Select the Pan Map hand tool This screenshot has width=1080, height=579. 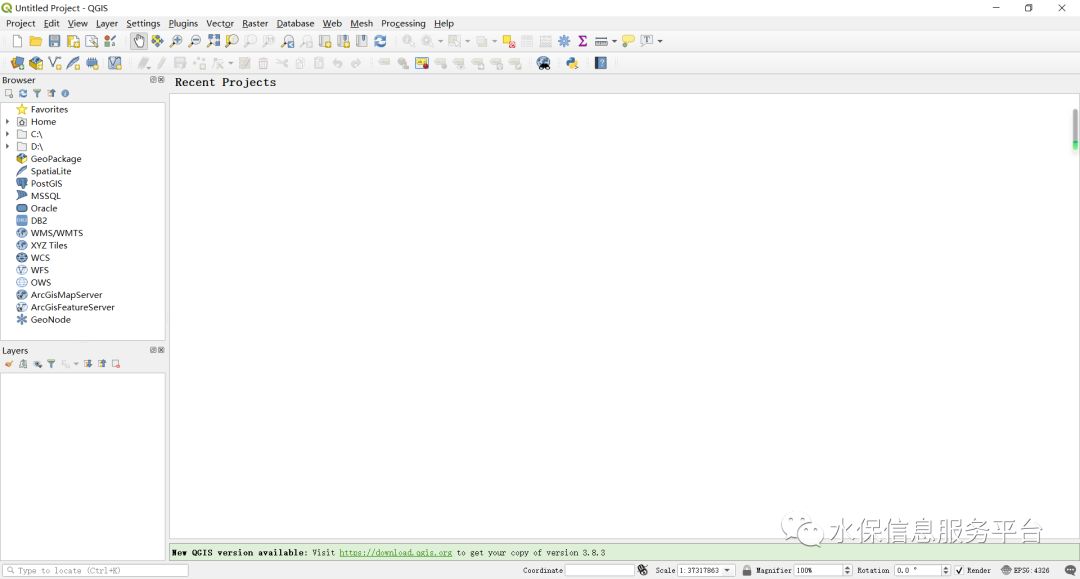[x=138, y=41]
